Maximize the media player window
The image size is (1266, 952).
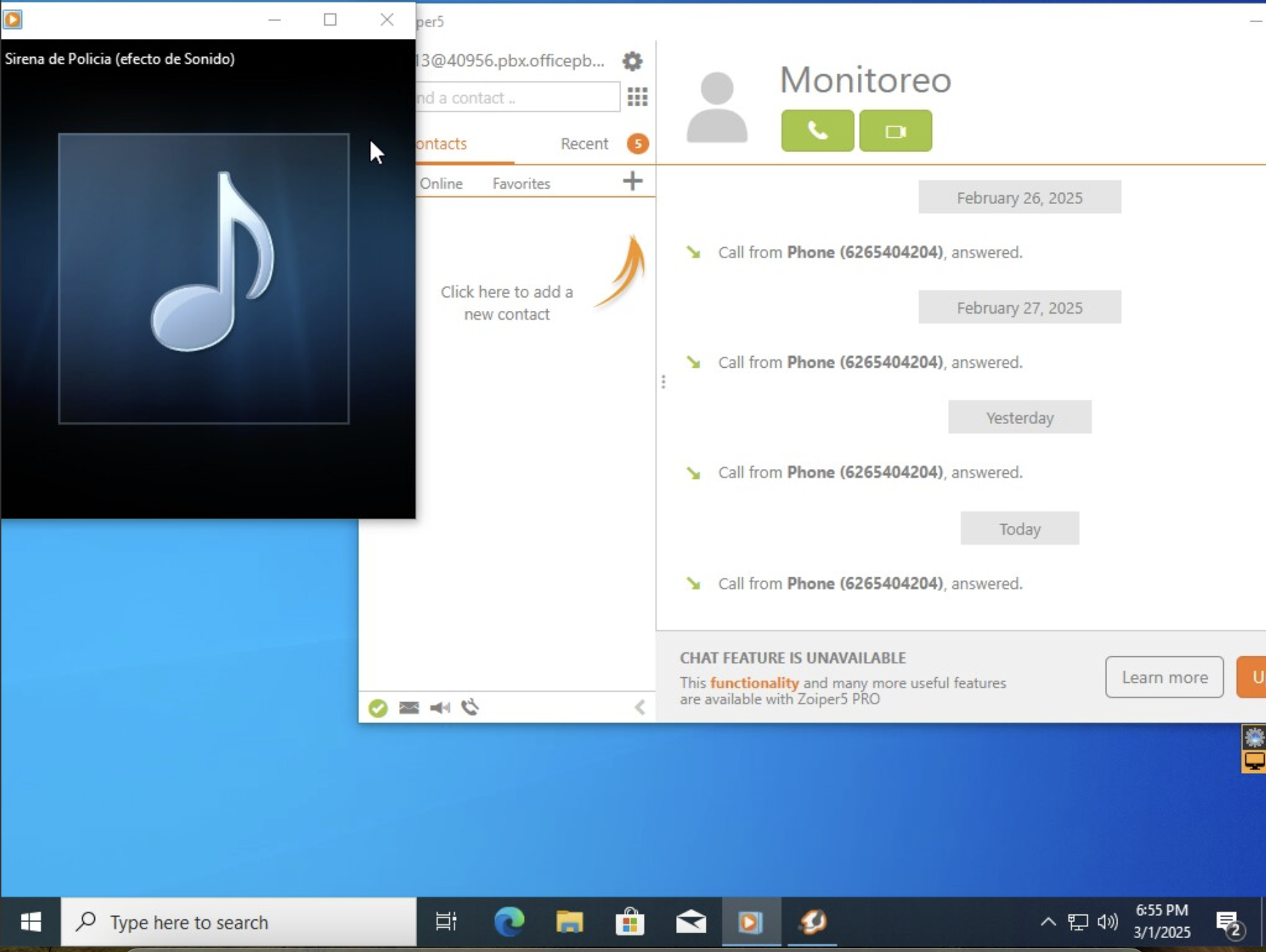pyautogui.click(x=330, y=19)
